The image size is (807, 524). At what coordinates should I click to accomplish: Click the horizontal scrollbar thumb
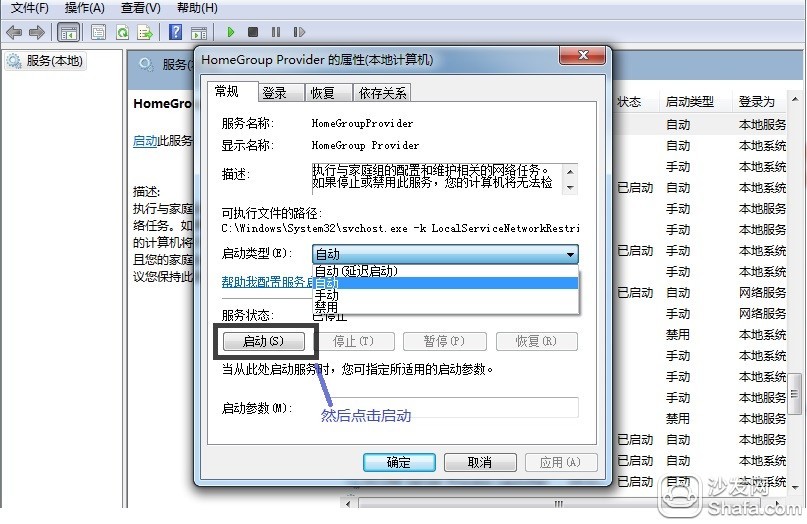(x=558, y=503)
